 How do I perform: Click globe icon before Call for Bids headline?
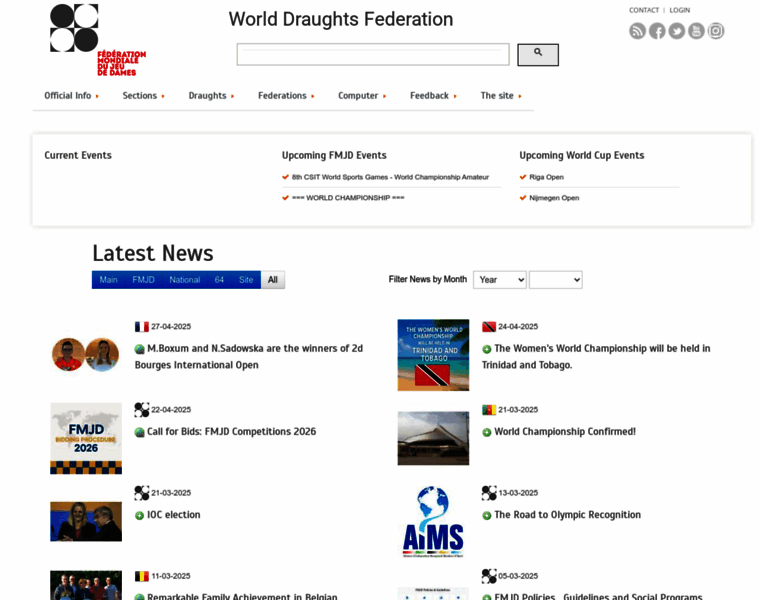(x=140, y=432)
